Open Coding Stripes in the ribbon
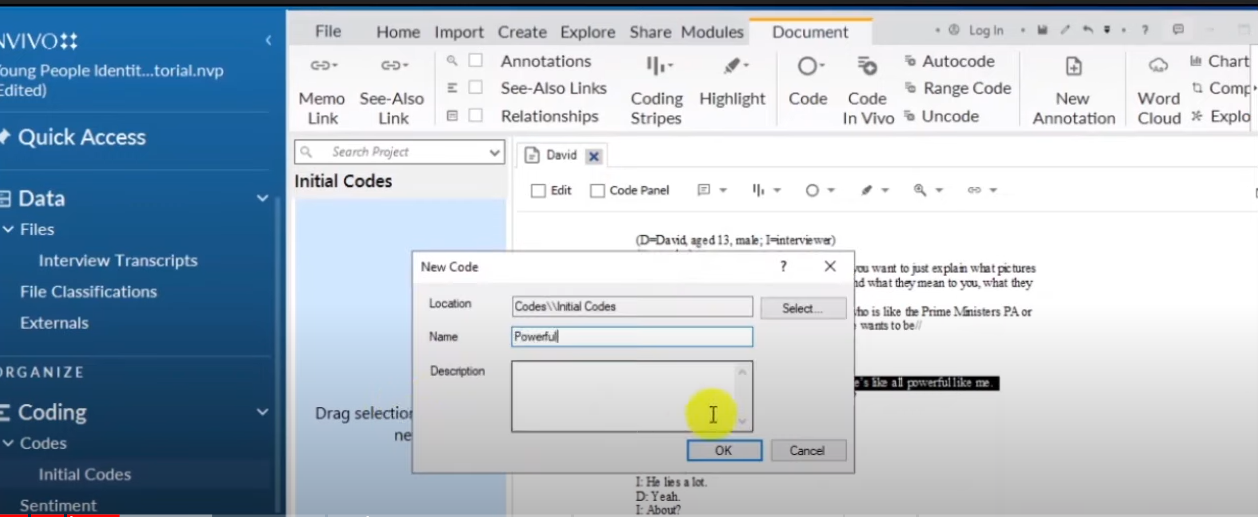Viewport: 1258px width, 517px height. 657,67
